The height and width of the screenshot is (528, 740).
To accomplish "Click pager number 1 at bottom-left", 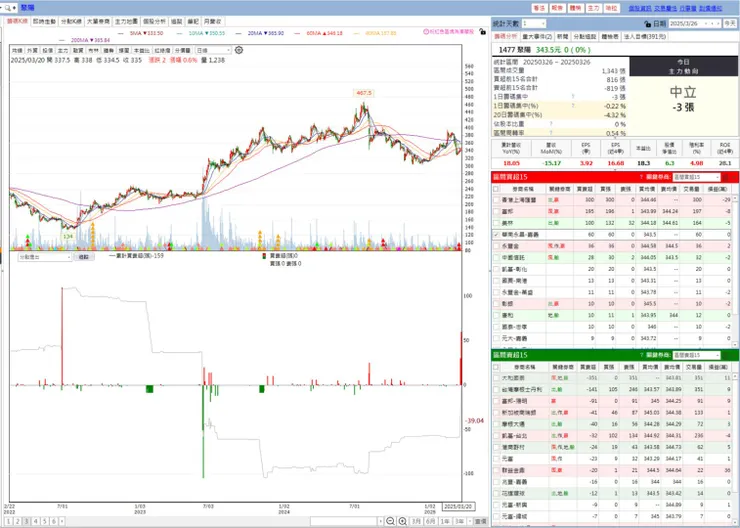I will pos(8,521).
